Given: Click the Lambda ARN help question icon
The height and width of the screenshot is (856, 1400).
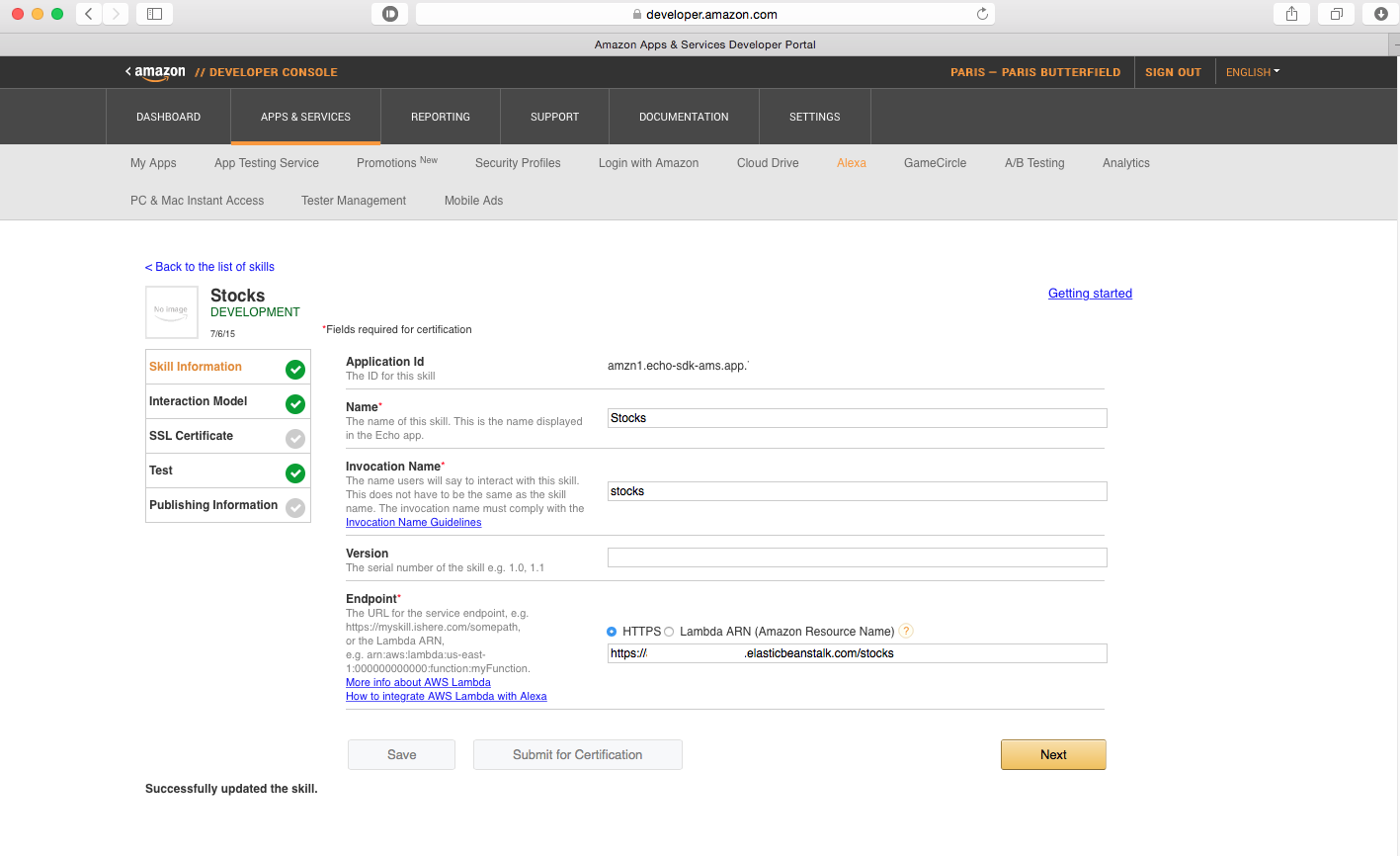Looking at the screenshot, I should tap(907, 631).
